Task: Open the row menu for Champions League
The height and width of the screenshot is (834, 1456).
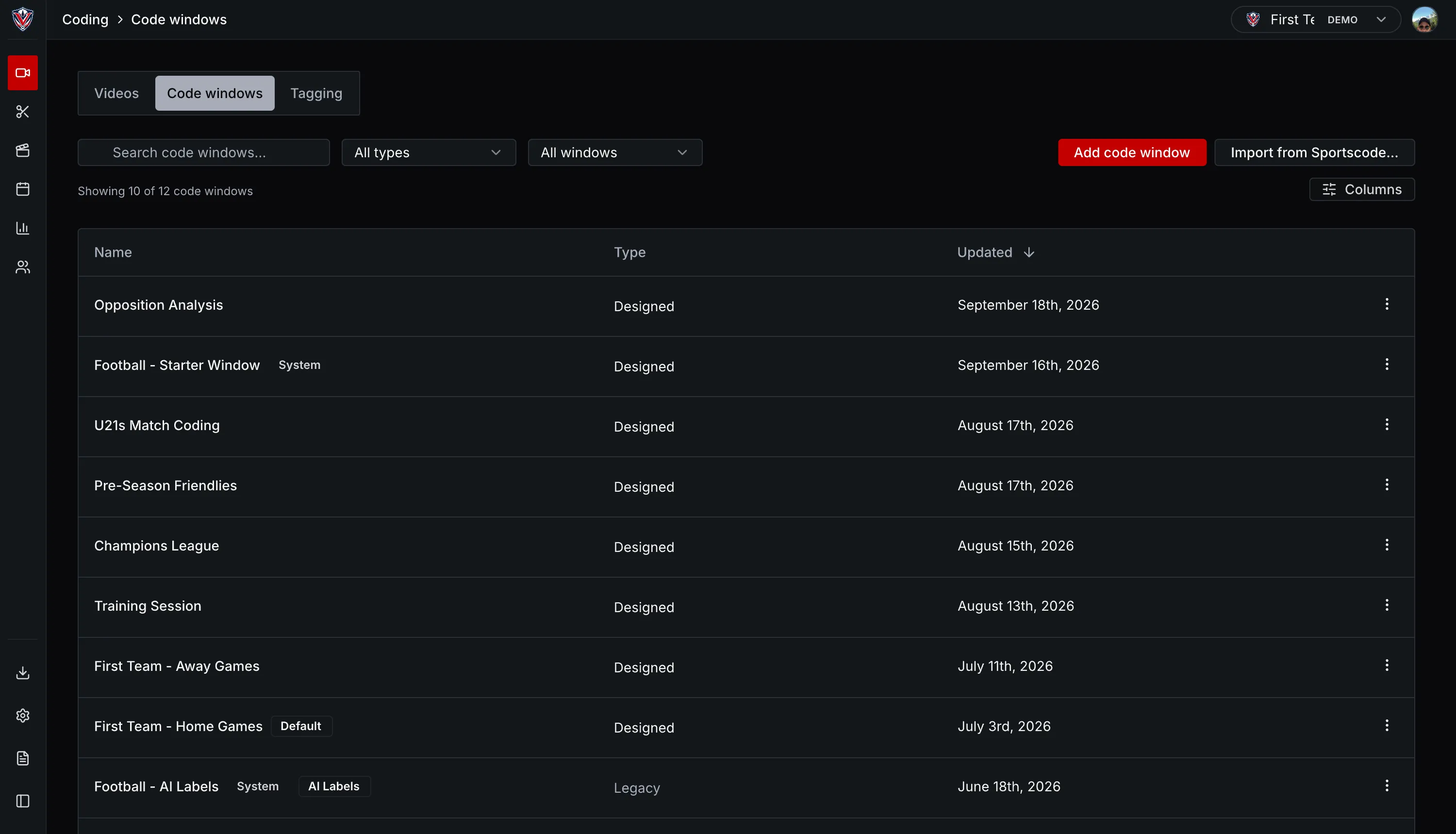Action: (x=1386, y=545)
